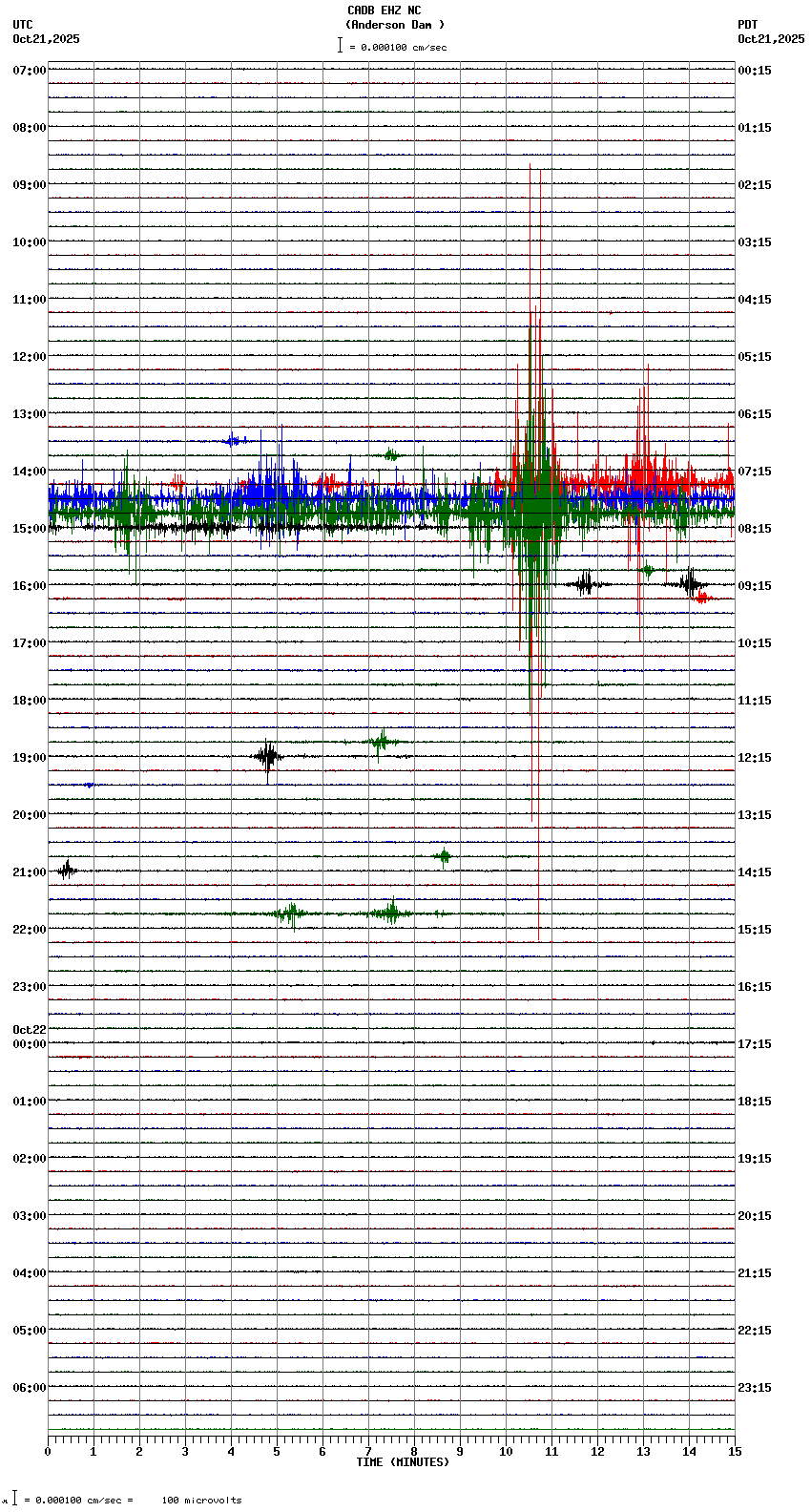Click the '01:00' UTC time label
This screenshot has width=811, height=1512.
point(30,1102)
